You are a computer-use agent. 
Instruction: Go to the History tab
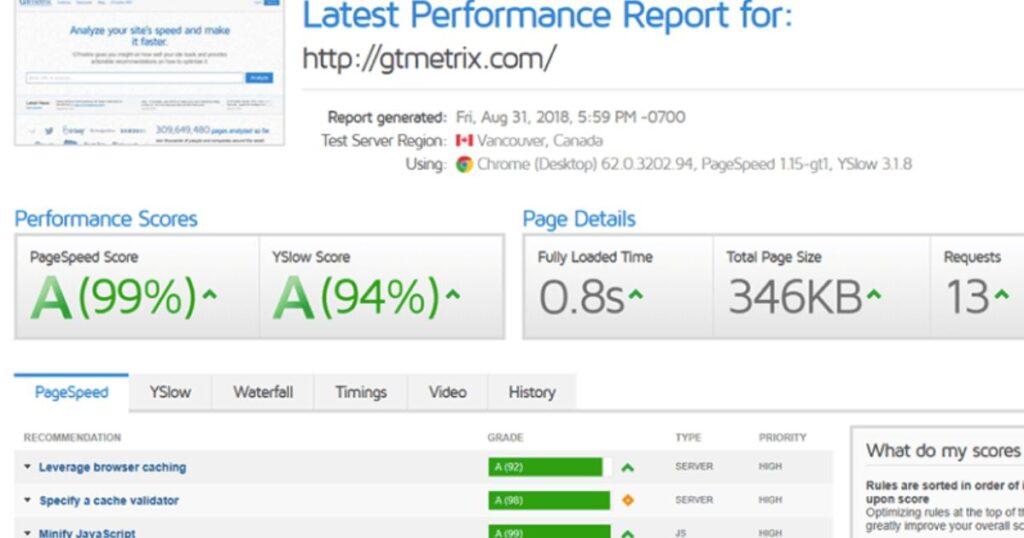coord(531,392)
